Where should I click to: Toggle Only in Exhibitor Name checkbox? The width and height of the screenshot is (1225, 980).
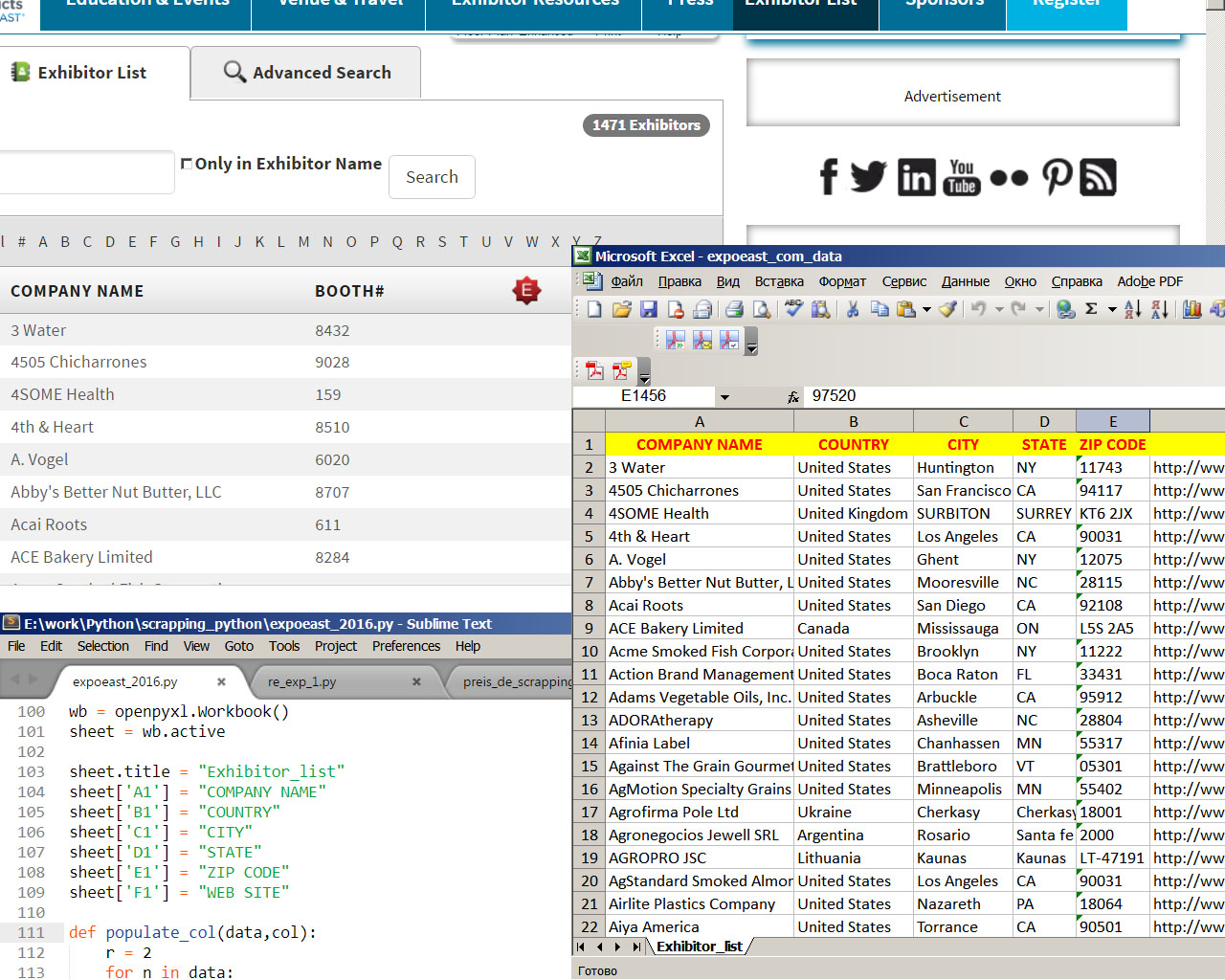[187, 164]
